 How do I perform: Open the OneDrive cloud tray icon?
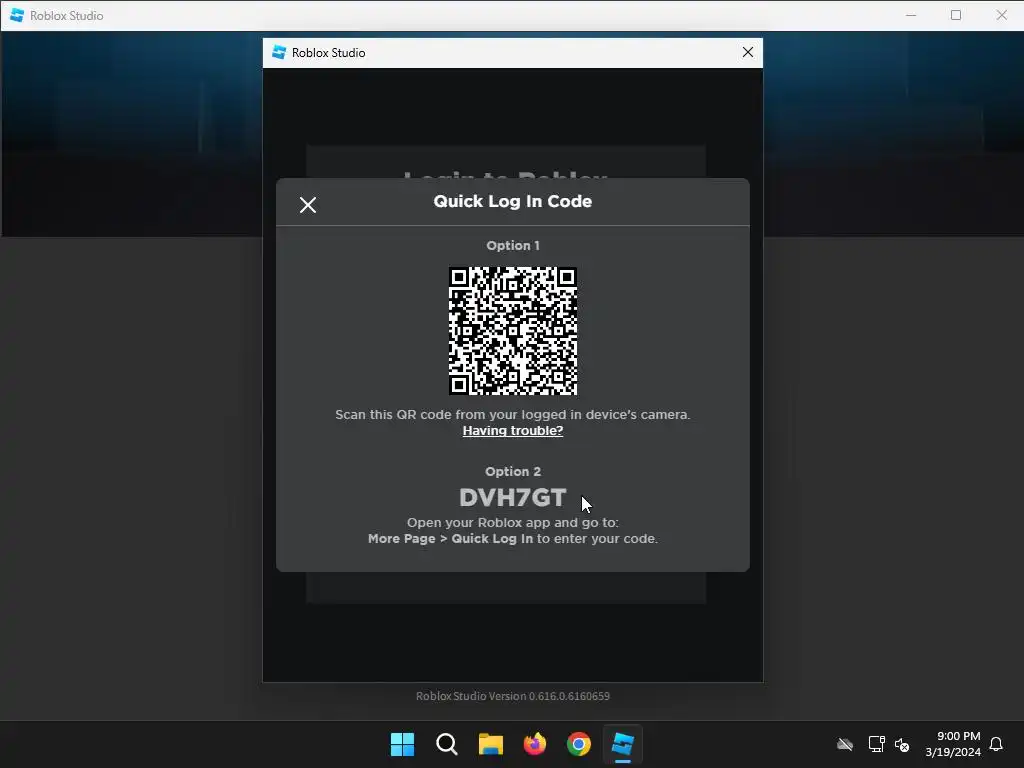[x=845, y=744]
